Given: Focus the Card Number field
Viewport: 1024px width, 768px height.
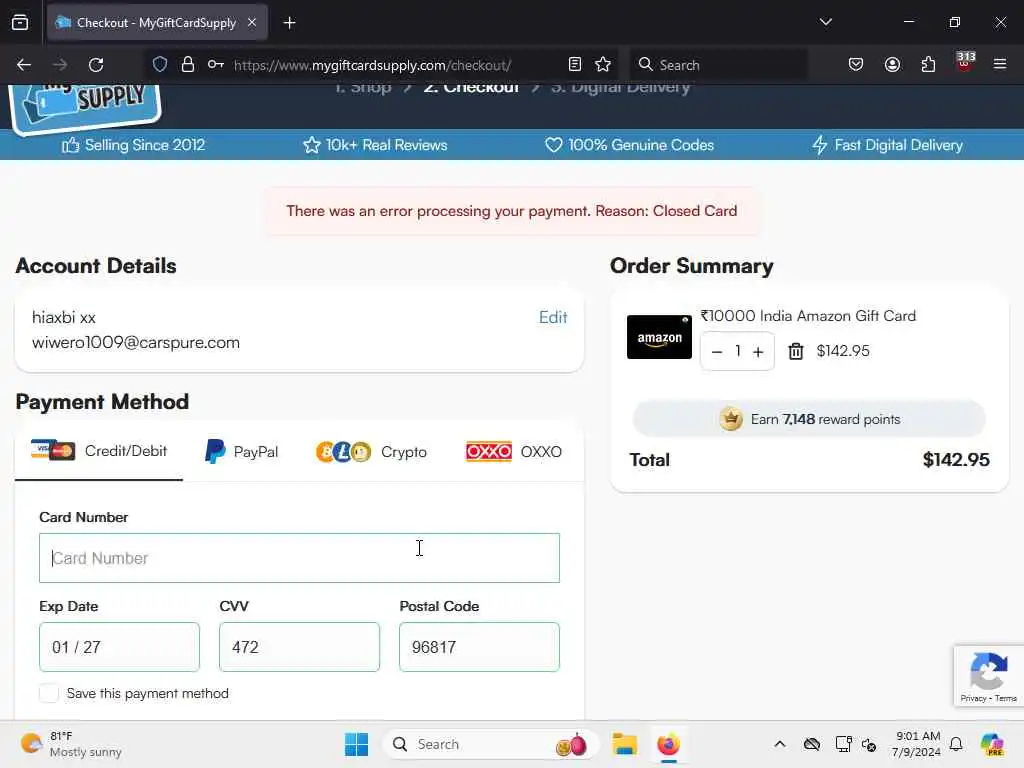Looking at the screenshot, I should [299, 558].
